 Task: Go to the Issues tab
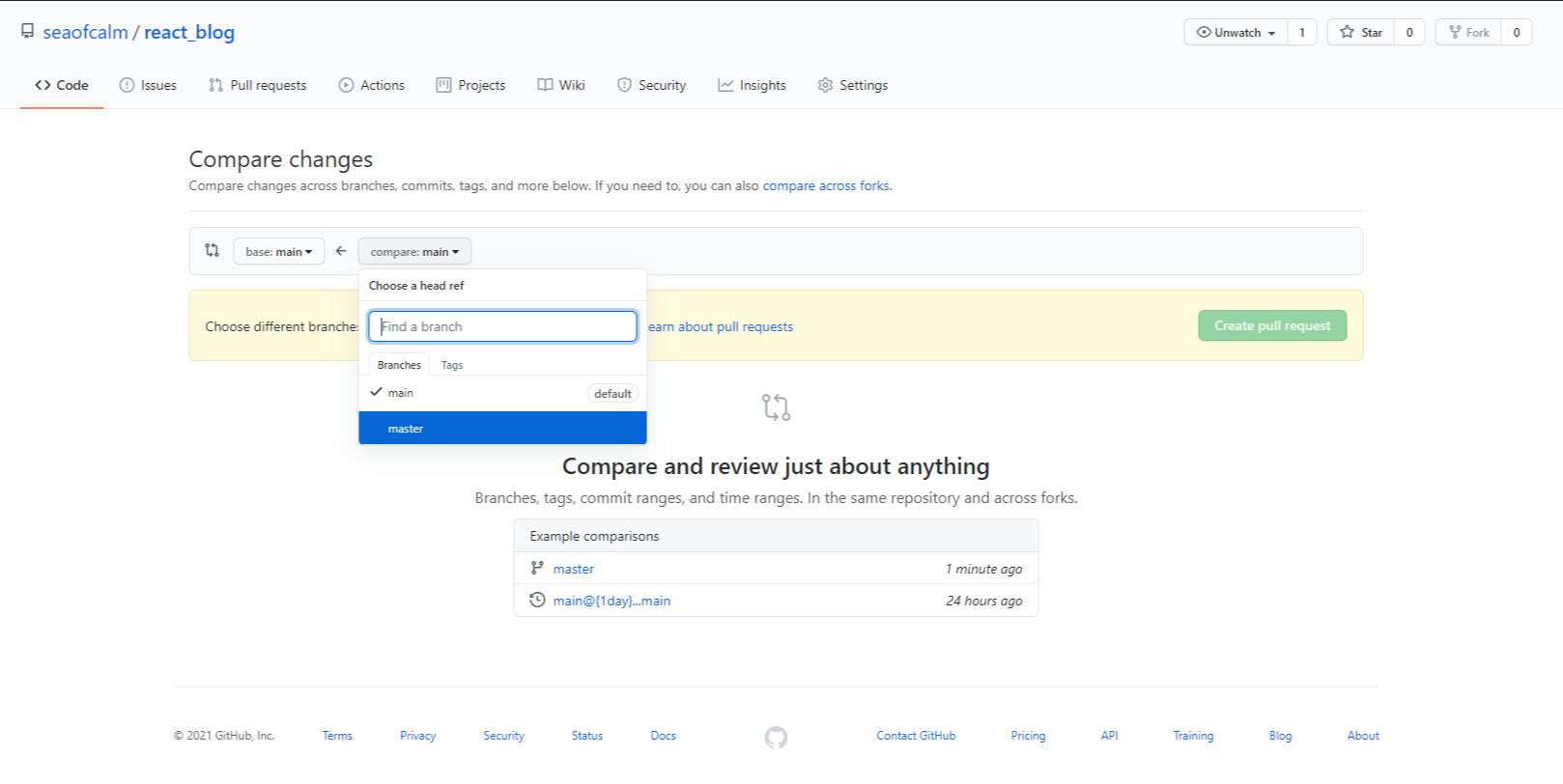click(148, 85)
